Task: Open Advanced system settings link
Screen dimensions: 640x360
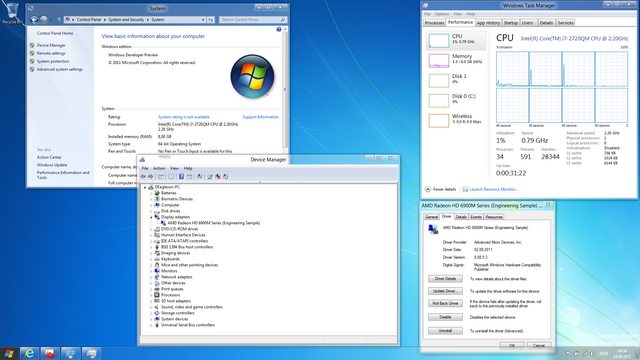Action: click(60, 69)
